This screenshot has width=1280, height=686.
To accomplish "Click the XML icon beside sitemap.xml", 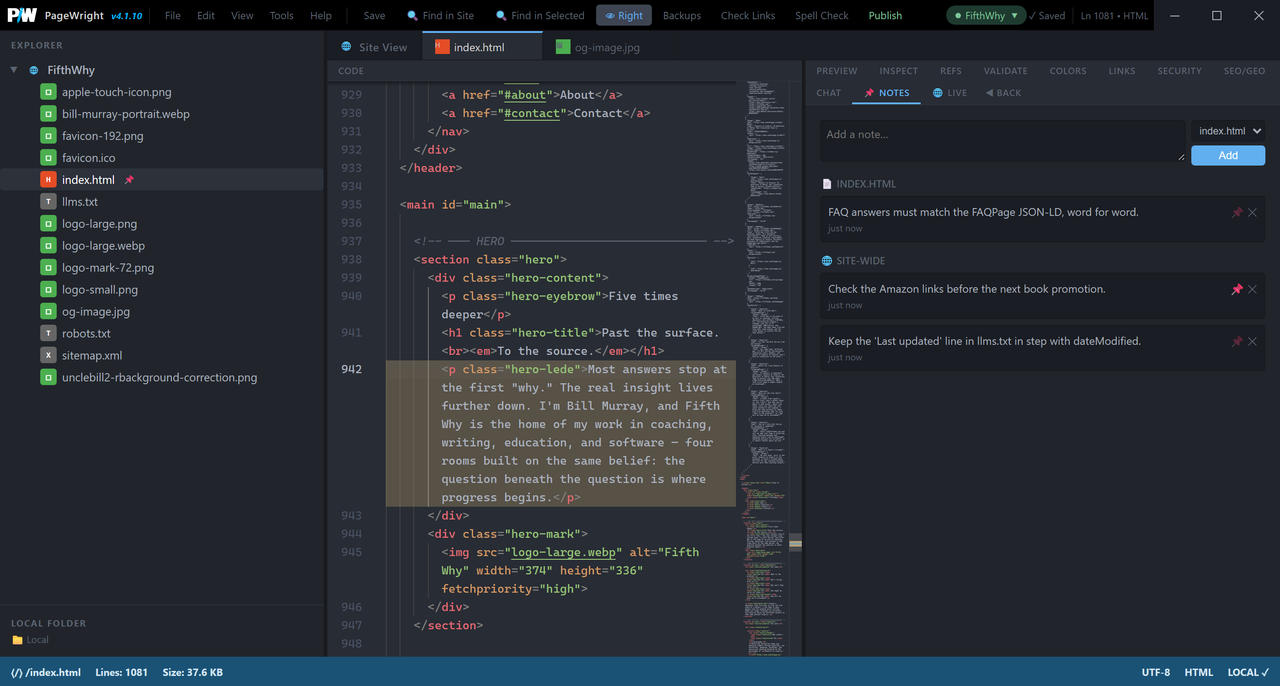I will (x=48, y=356).
